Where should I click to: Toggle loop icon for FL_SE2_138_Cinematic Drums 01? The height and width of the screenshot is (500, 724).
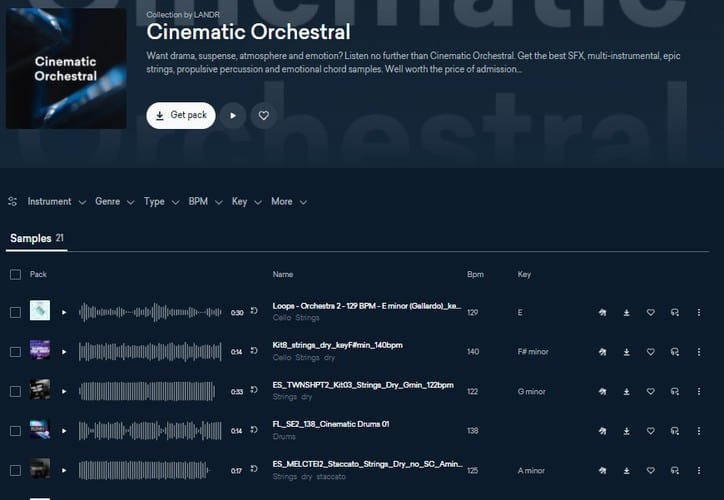coord(254,429)
